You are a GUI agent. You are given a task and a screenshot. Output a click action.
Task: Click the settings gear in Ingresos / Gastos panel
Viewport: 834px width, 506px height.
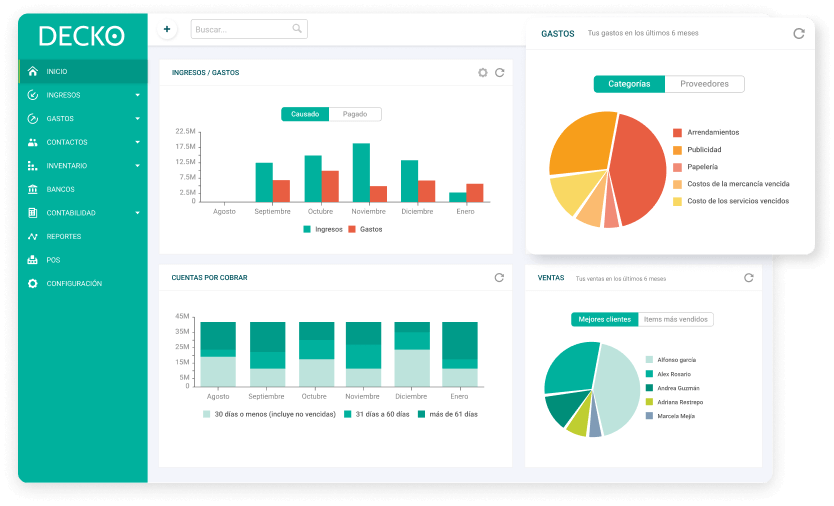pyautogui.click(x=483, y=73)
